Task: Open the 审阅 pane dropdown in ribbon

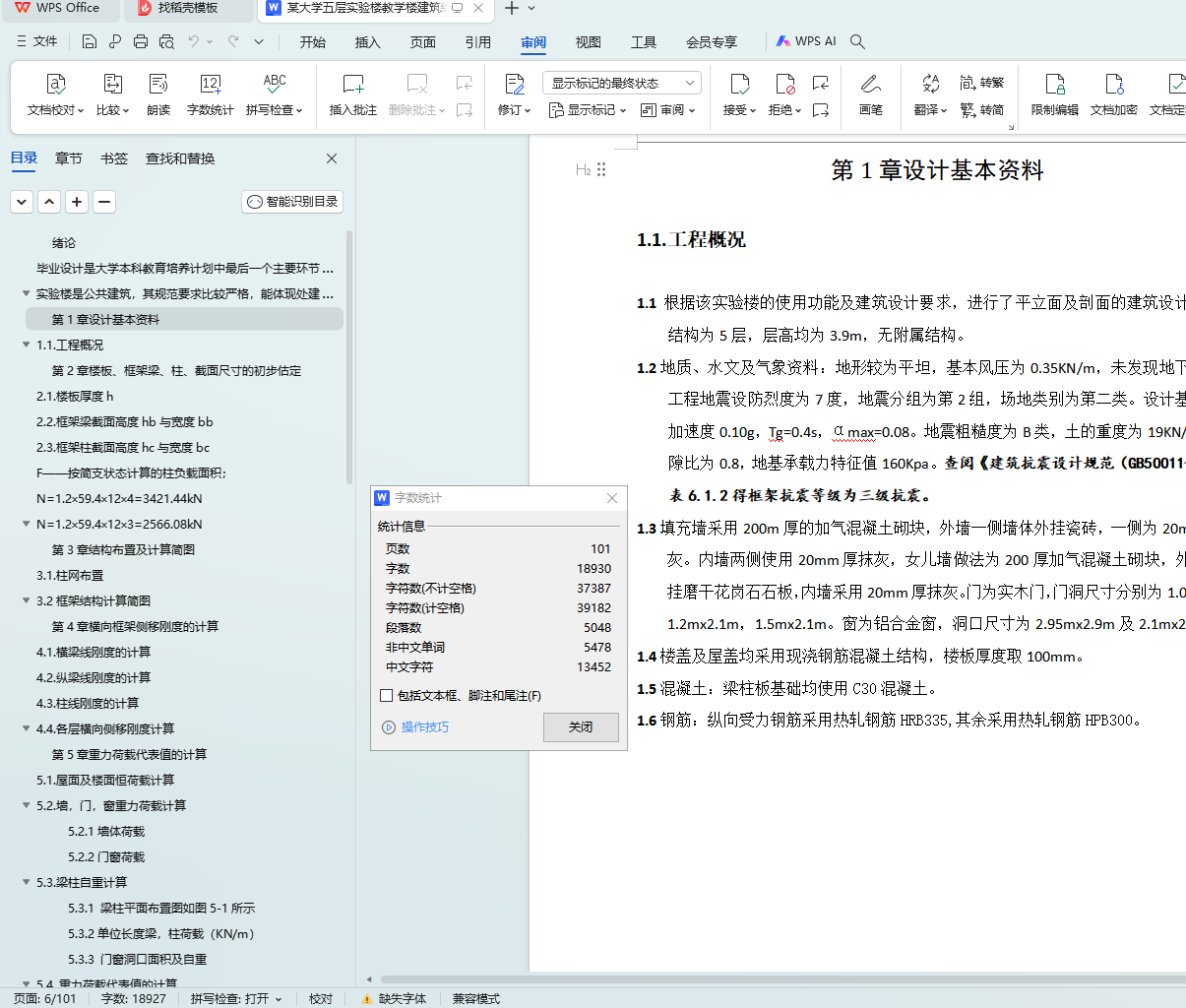Action: point(668,110)
